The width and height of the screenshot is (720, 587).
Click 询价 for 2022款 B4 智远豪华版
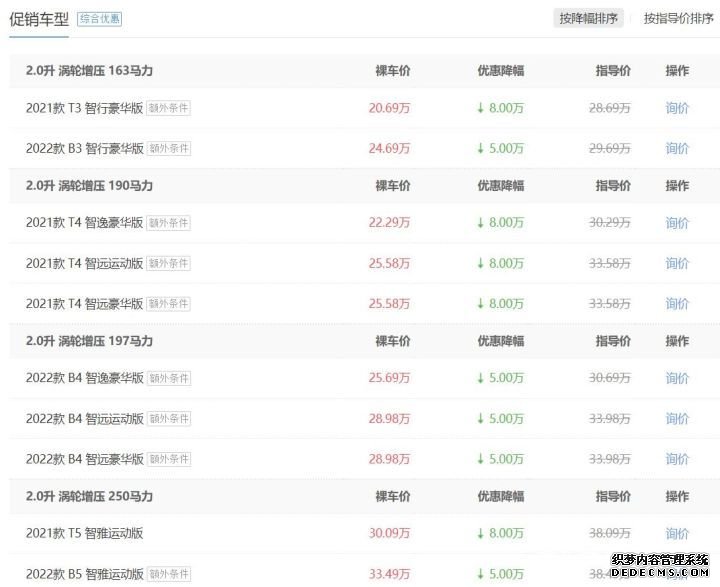tap(677, 459)
